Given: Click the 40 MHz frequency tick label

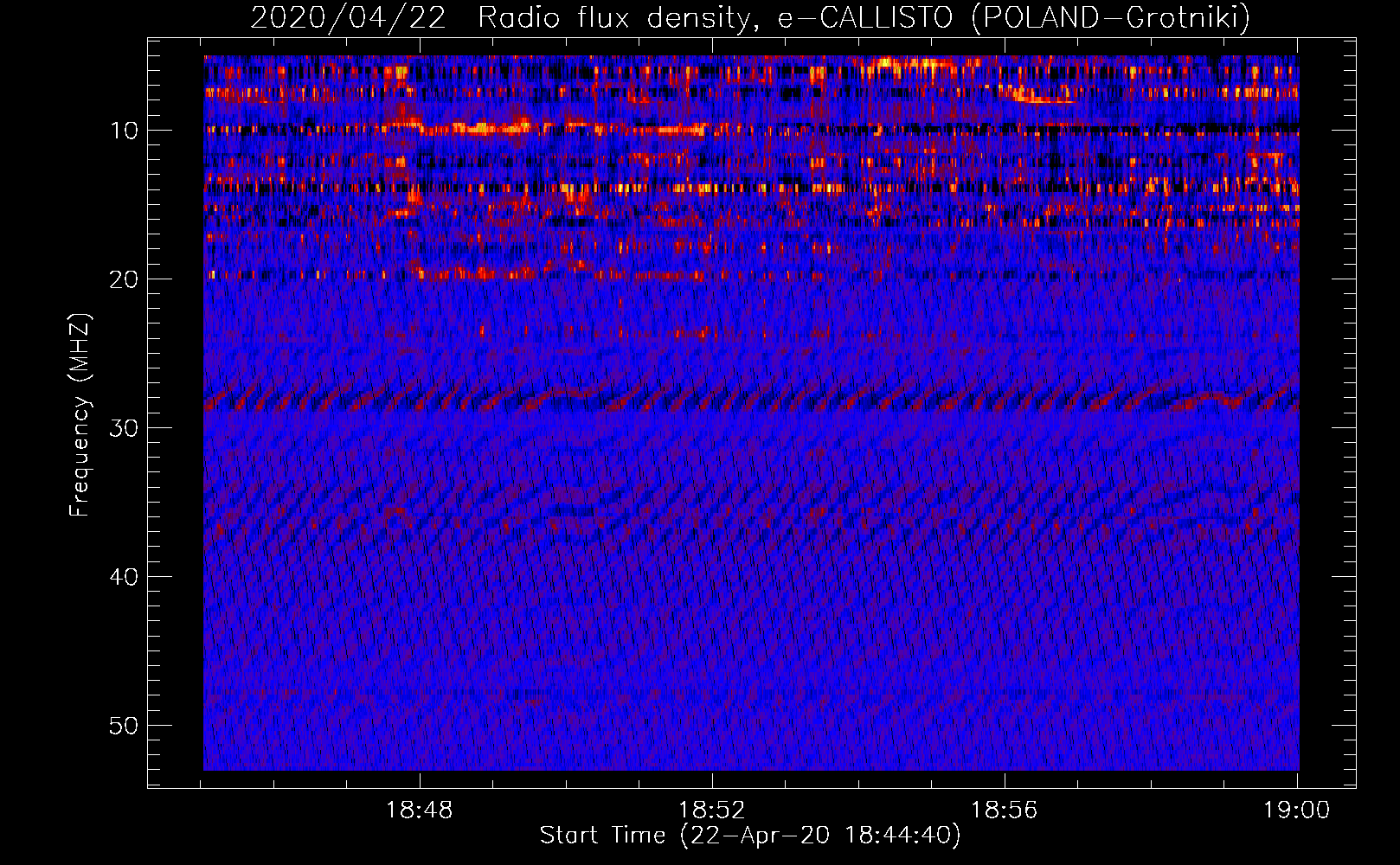Looking at the screenshot, I should click(x=125, y=577).
